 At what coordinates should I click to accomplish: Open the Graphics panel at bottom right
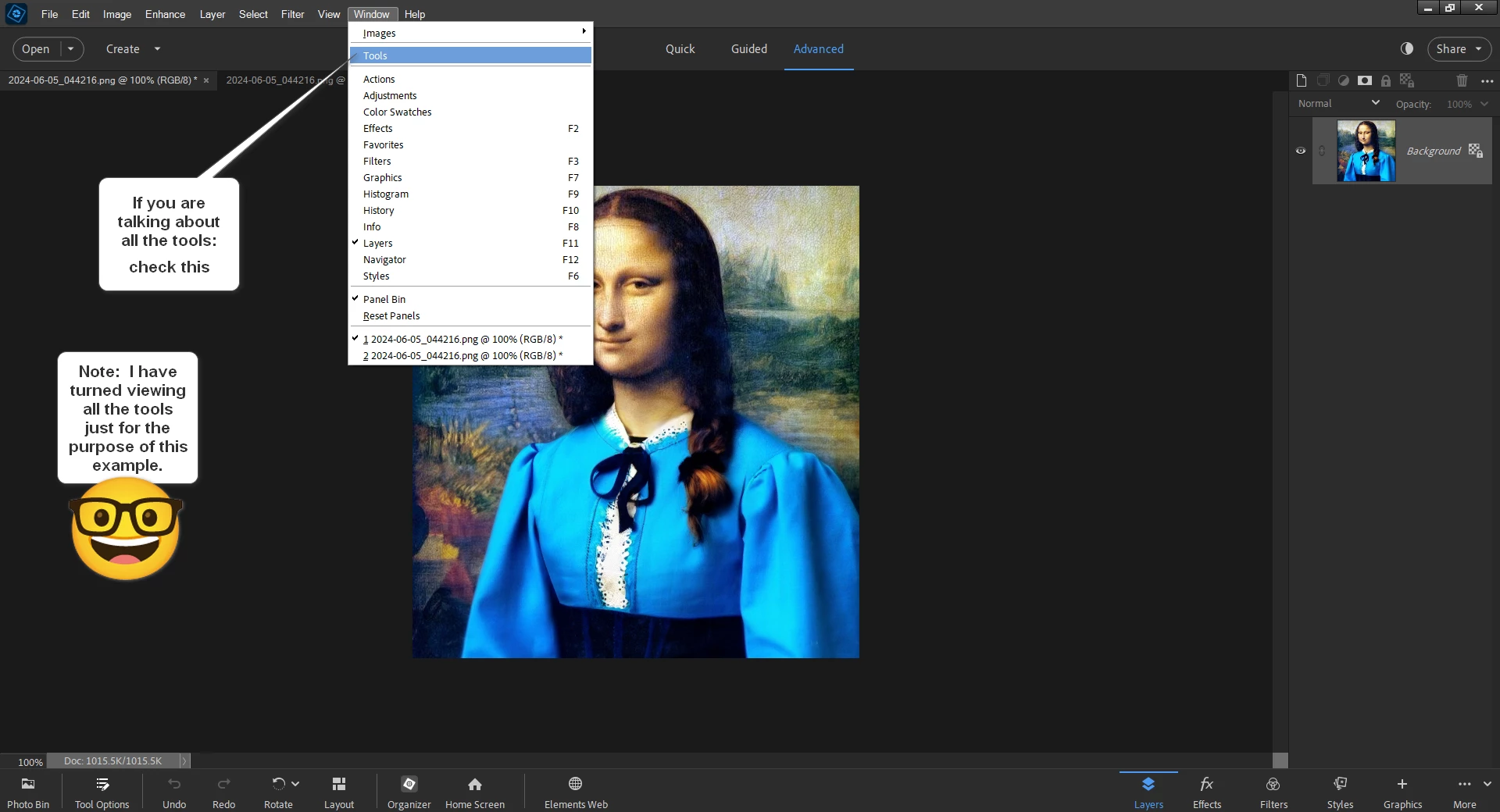click(x=1402, y=792)
